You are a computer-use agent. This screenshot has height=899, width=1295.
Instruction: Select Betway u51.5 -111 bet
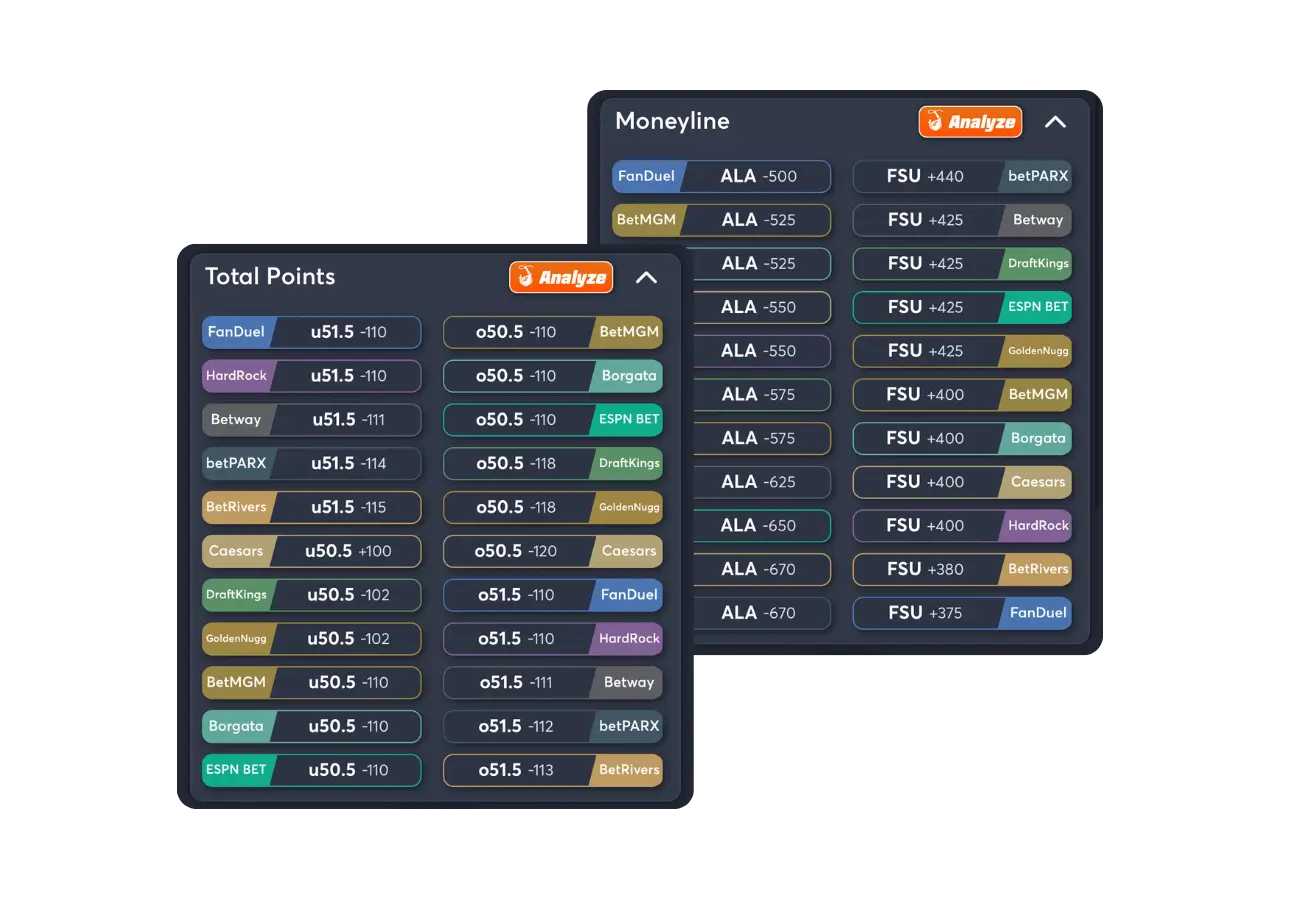pos(312,420)
